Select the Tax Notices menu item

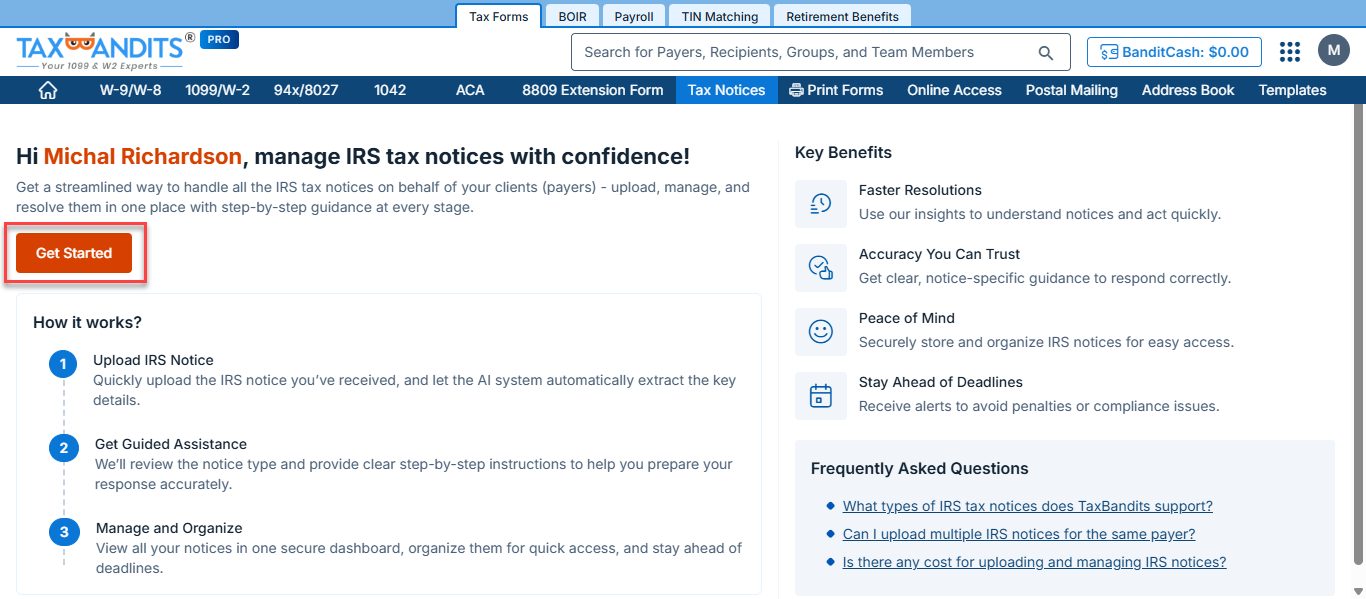pos(726,90)
